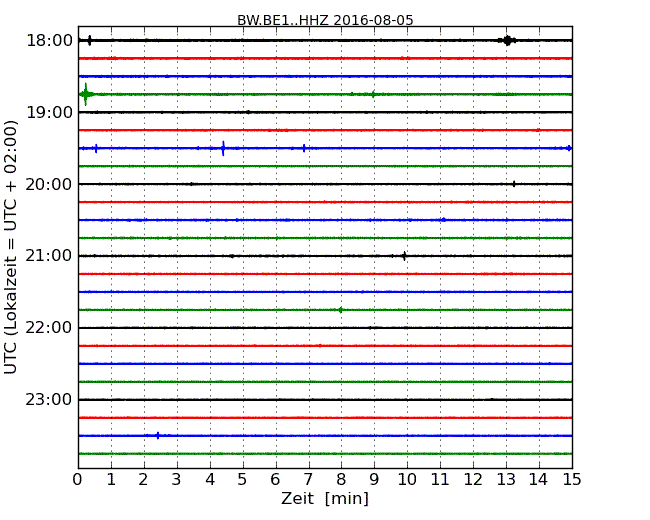Click x-axis tick label 0
The image size is (650, 520).
click(x=78, y=479)
